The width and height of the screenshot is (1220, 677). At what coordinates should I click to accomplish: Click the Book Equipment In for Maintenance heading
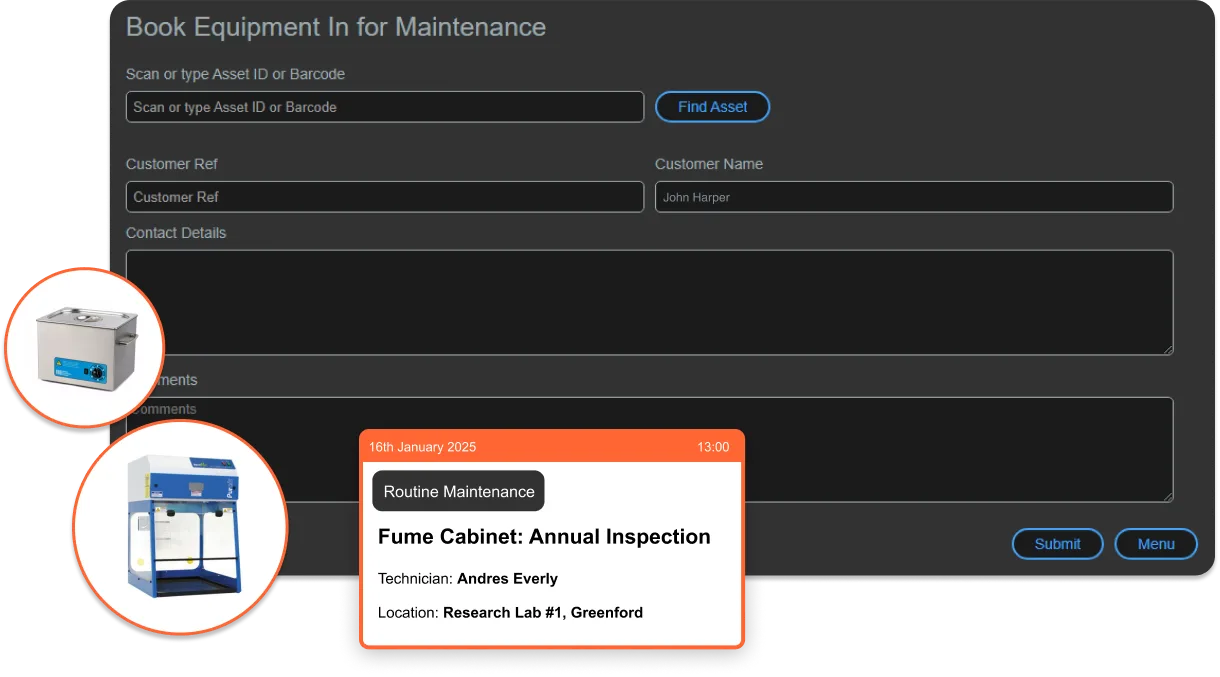coord(336,27)
